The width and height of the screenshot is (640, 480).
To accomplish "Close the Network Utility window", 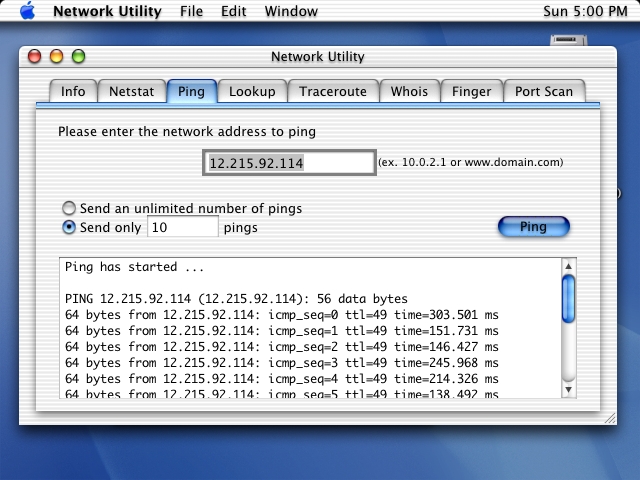I will (34, 56).
